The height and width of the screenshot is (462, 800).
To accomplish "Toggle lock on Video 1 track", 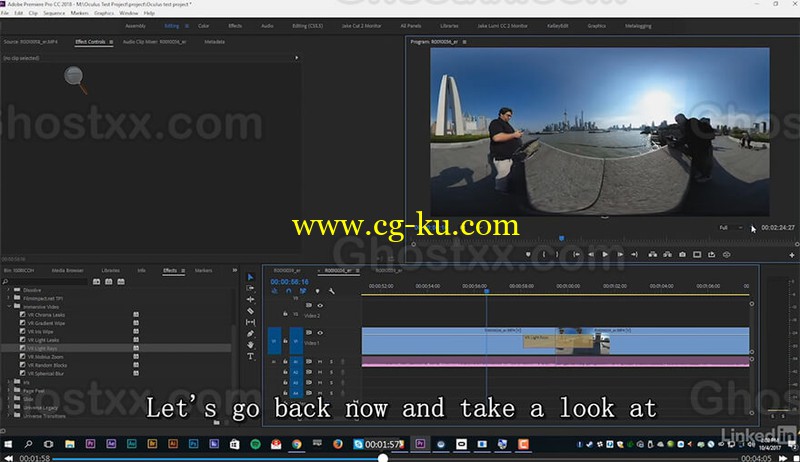I will click(x=285, y=341).
